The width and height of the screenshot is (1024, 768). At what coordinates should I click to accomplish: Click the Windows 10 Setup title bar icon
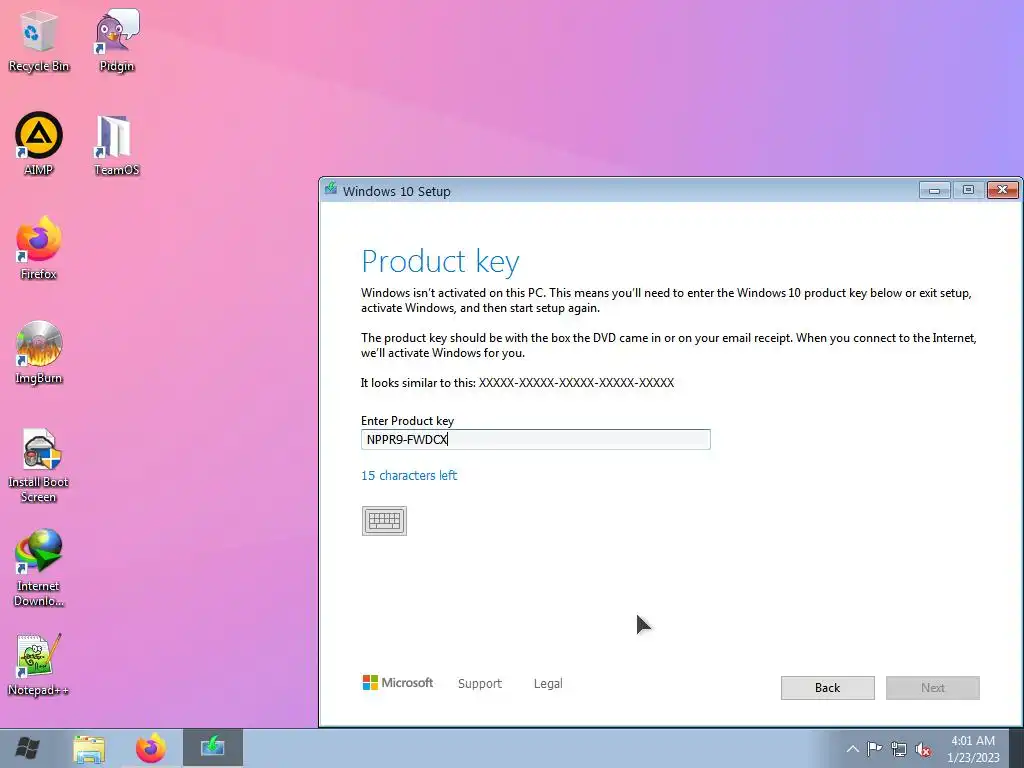coord(331,189)
